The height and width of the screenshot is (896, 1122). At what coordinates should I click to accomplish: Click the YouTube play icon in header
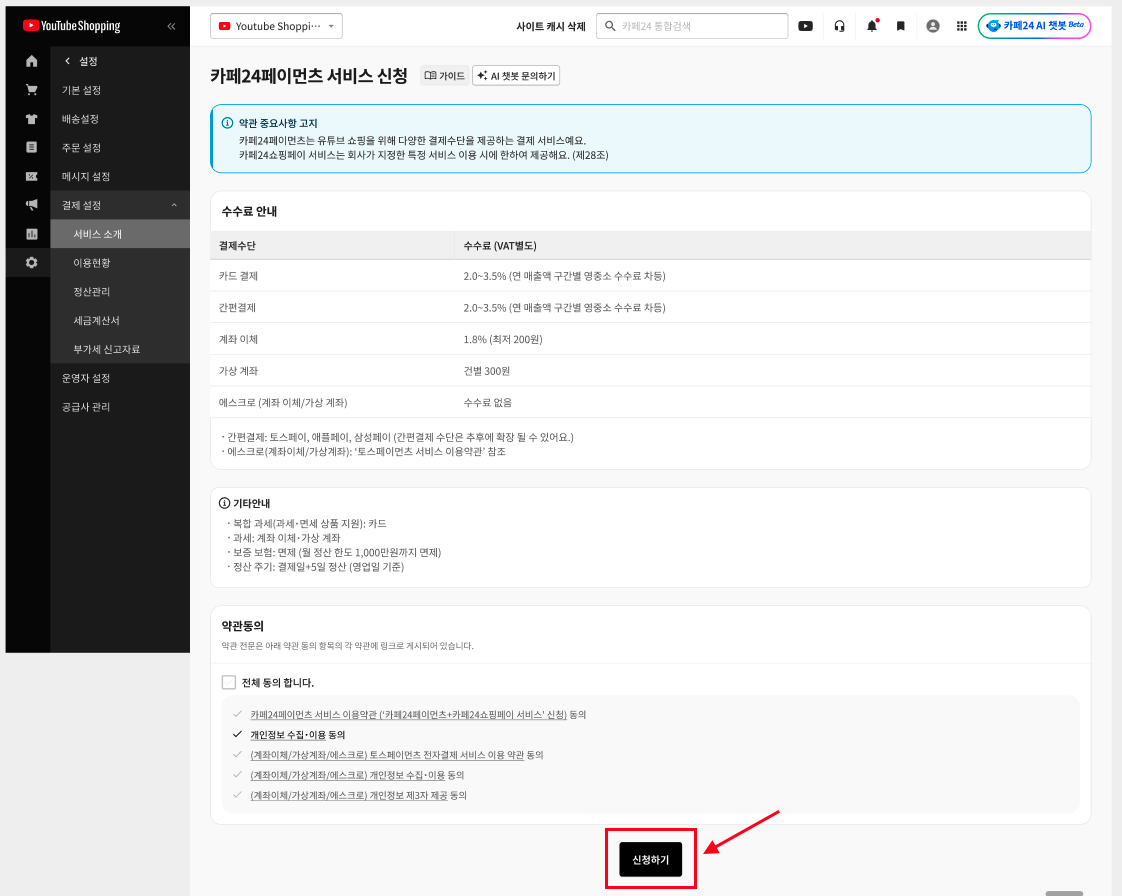[806, 26]
